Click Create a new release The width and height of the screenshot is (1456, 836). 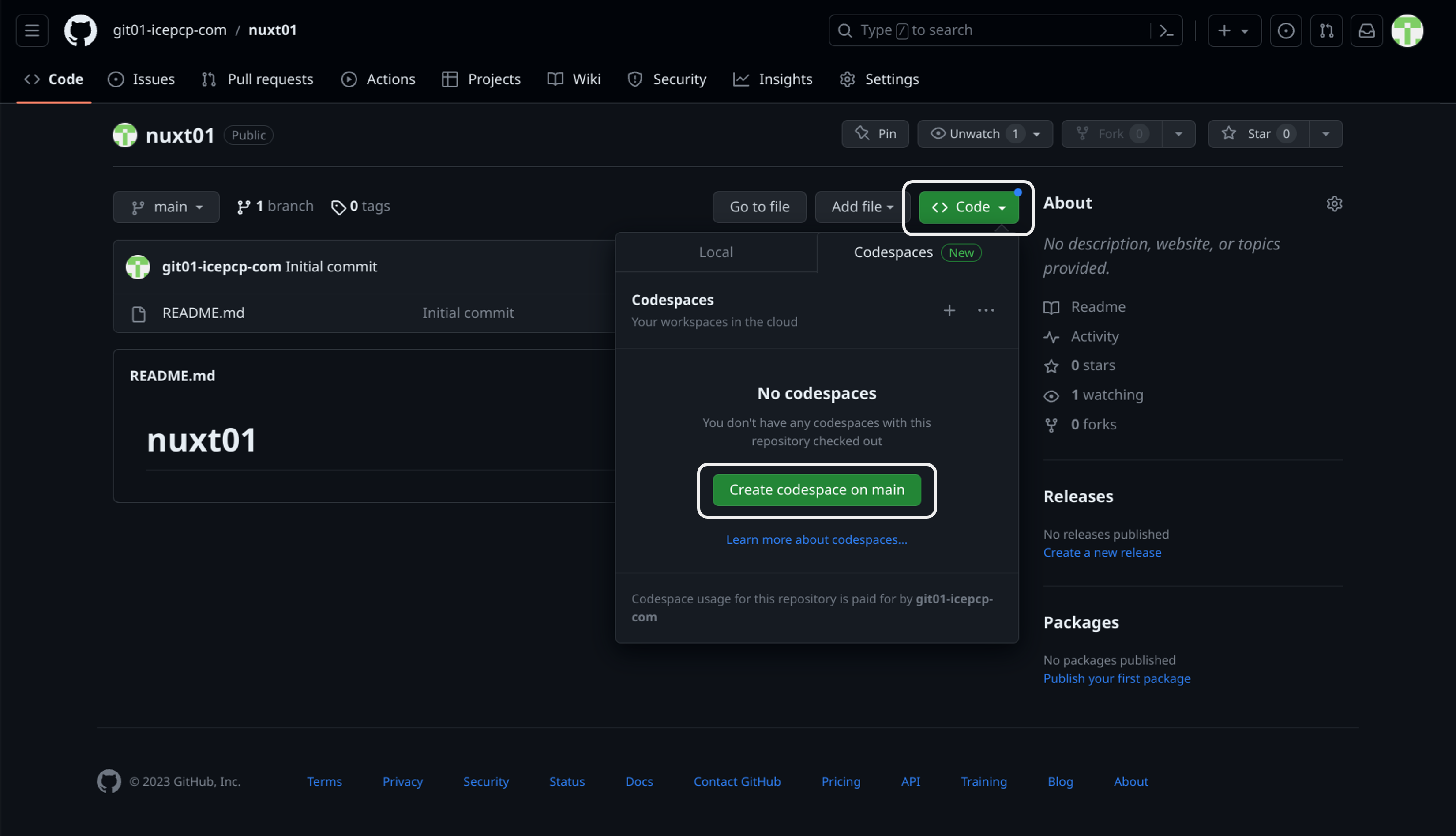click(1102, 552)
